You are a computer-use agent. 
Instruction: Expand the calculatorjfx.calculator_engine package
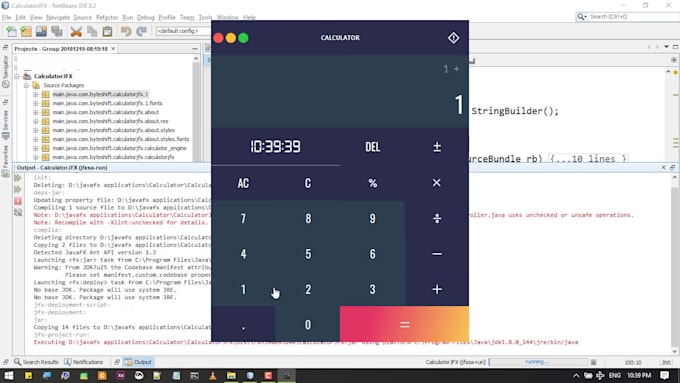point(36,148)
